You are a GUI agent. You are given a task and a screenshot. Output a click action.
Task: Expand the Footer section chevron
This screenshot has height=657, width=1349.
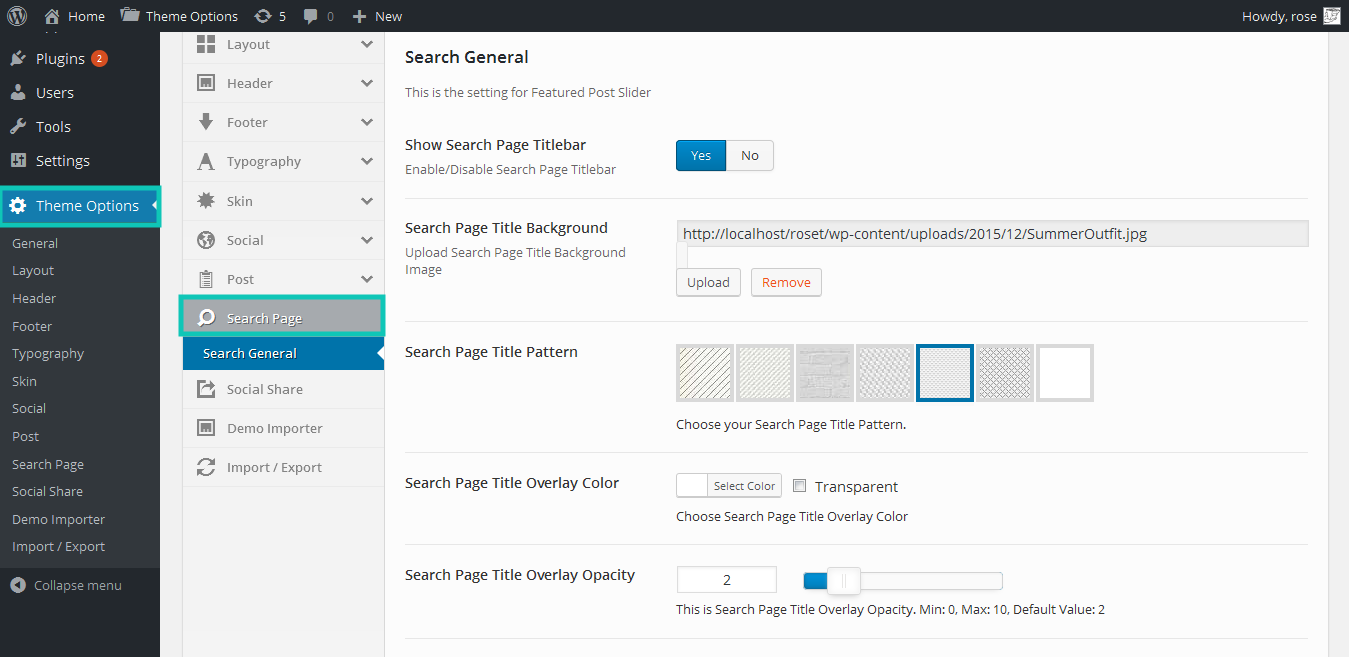(367, 122)
